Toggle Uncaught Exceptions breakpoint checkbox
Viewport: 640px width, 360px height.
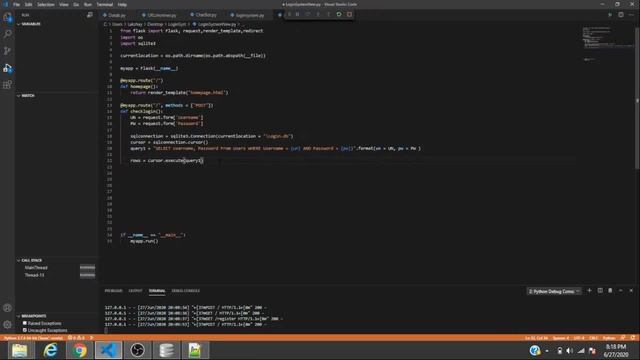tap(25, 330)
